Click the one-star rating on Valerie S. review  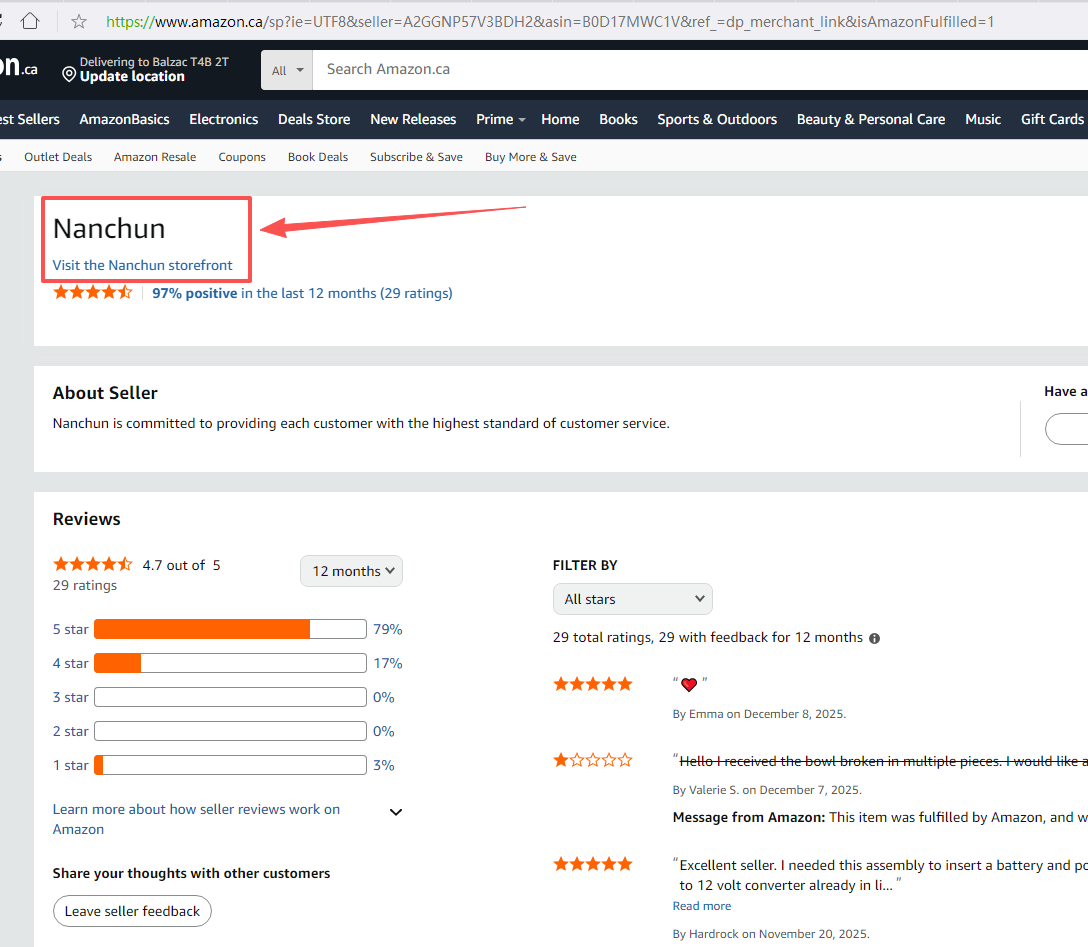[x=593, y=760]
